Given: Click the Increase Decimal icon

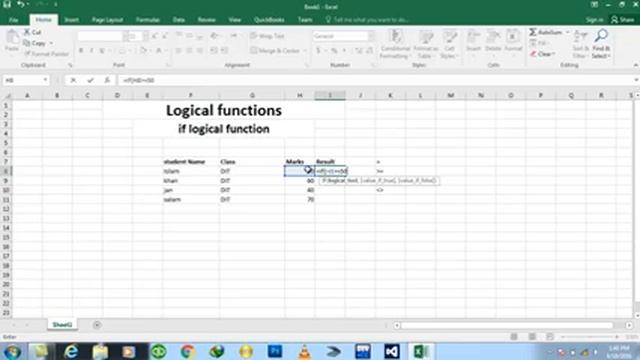Looking at the screenshot, I should pyautogui.click(x=358, y=51).
